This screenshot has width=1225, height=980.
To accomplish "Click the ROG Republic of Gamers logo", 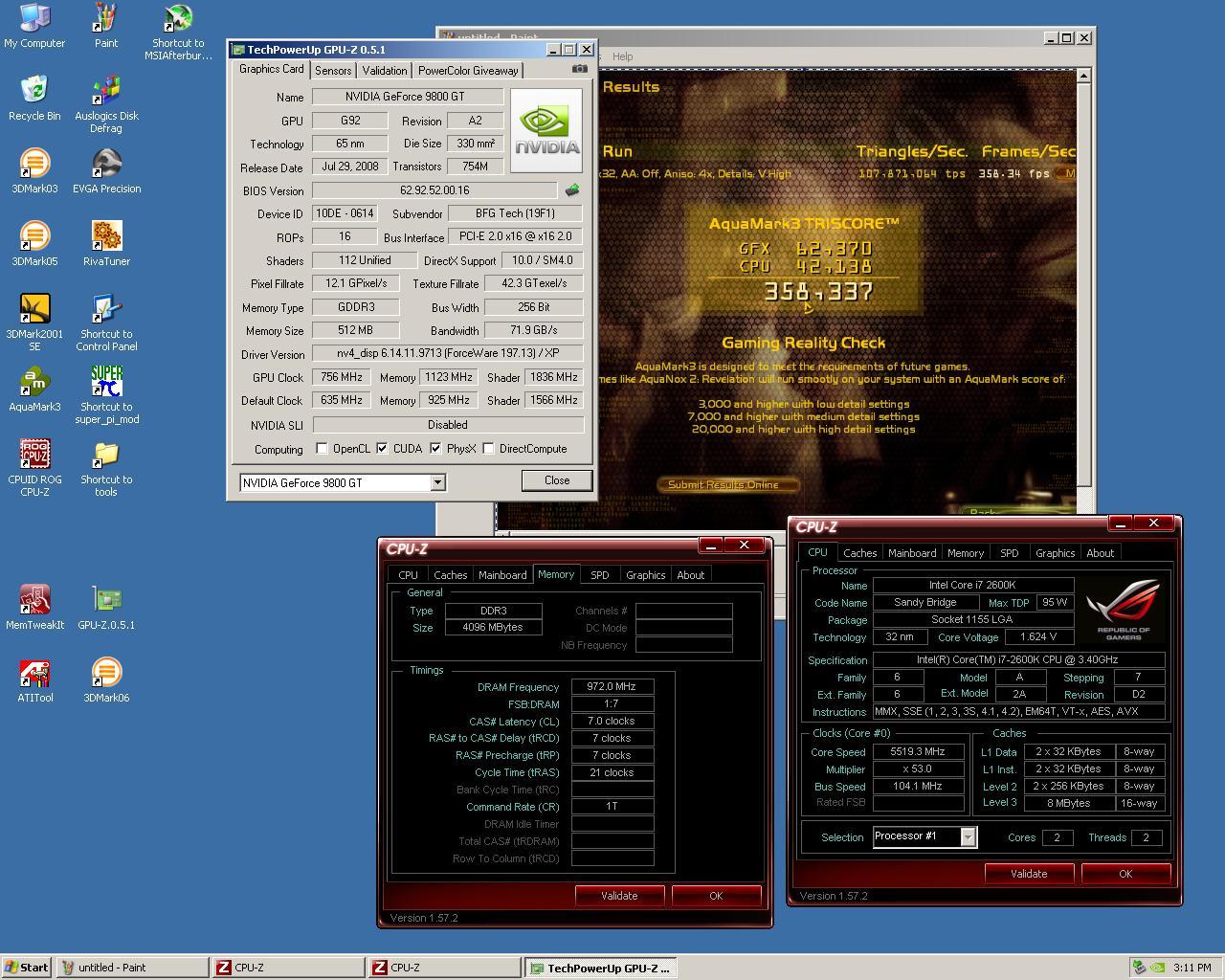I will pos(1124,609).
